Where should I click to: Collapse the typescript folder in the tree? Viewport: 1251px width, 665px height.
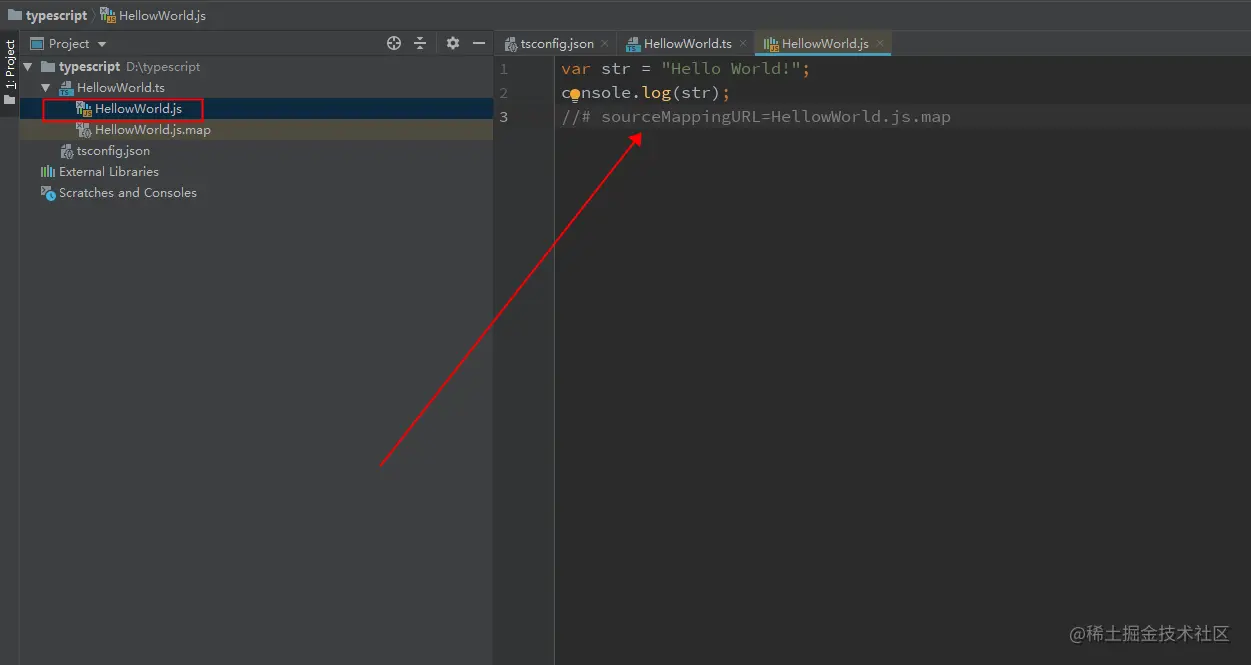click(29, 66)
